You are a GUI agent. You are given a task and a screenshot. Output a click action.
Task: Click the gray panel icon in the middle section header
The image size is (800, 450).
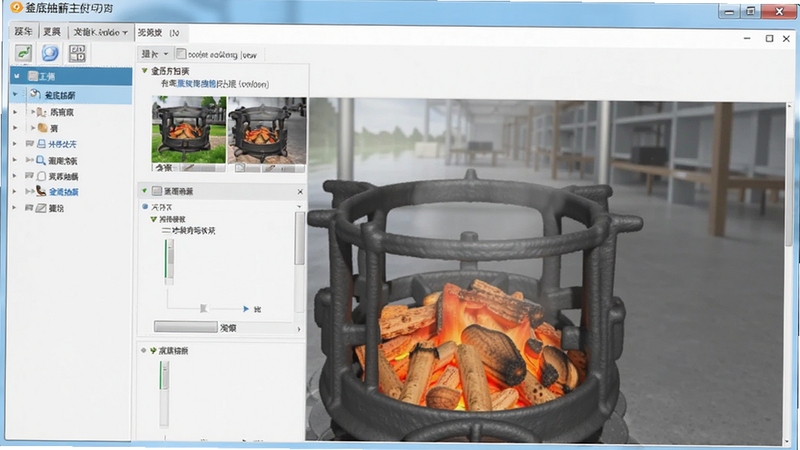(x=157, y=191)
